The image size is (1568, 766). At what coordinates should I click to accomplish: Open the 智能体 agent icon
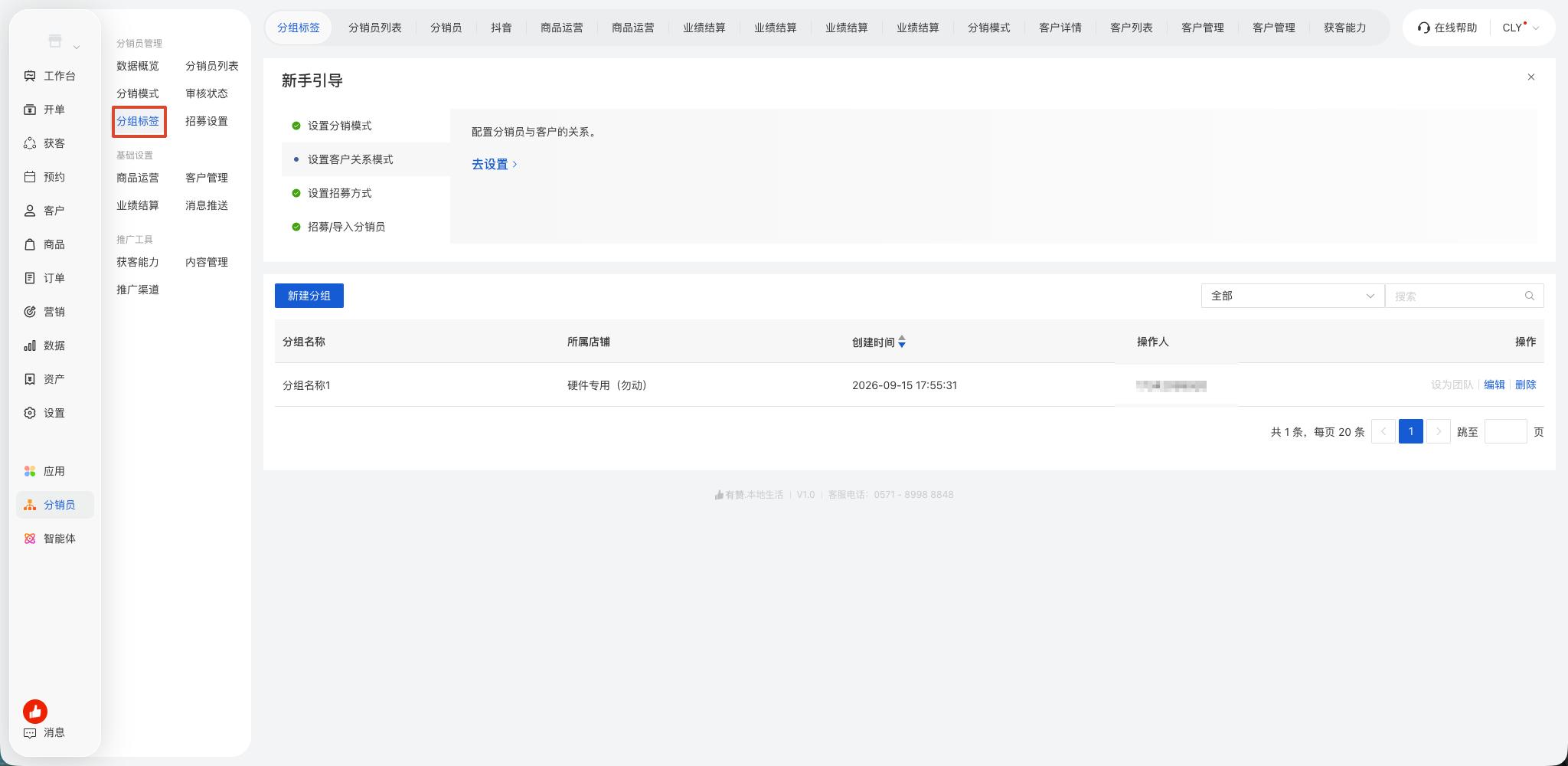tap(30, 538)
